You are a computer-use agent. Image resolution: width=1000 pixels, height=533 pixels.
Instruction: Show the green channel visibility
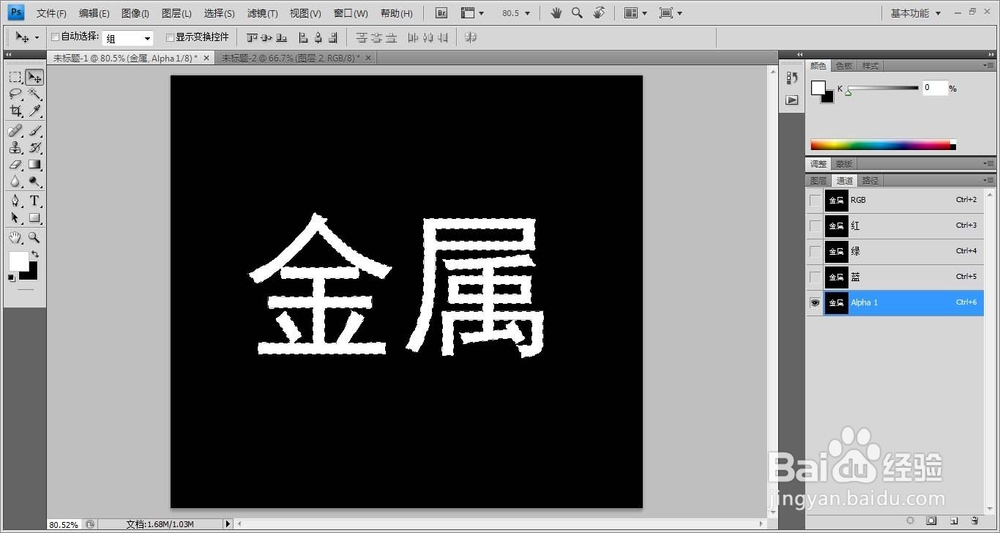[x=814, y=251]
